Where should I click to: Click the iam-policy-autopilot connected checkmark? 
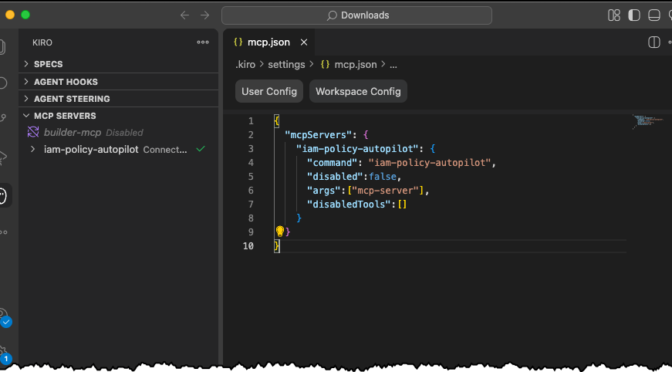tap(200, 149)
